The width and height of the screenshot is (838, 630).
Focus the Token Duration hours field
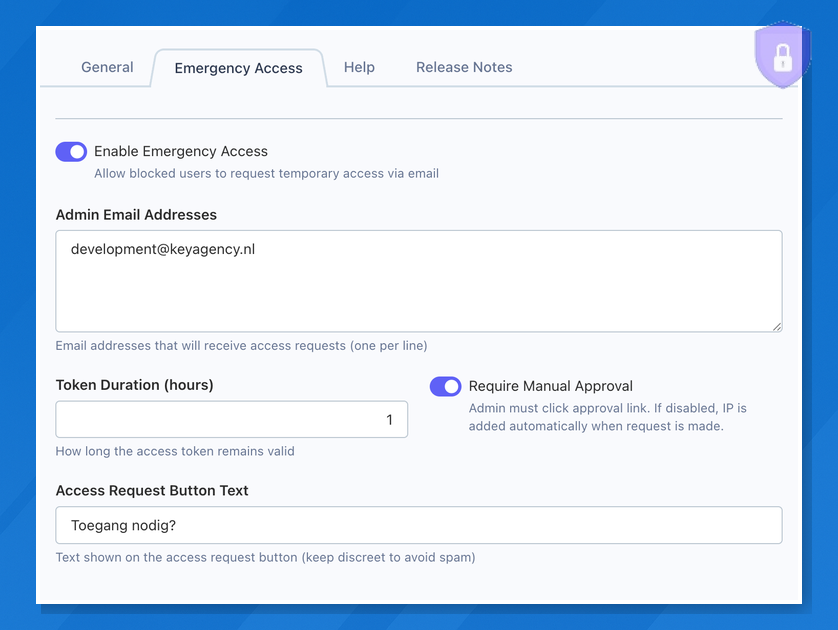[x=231, y=420]
